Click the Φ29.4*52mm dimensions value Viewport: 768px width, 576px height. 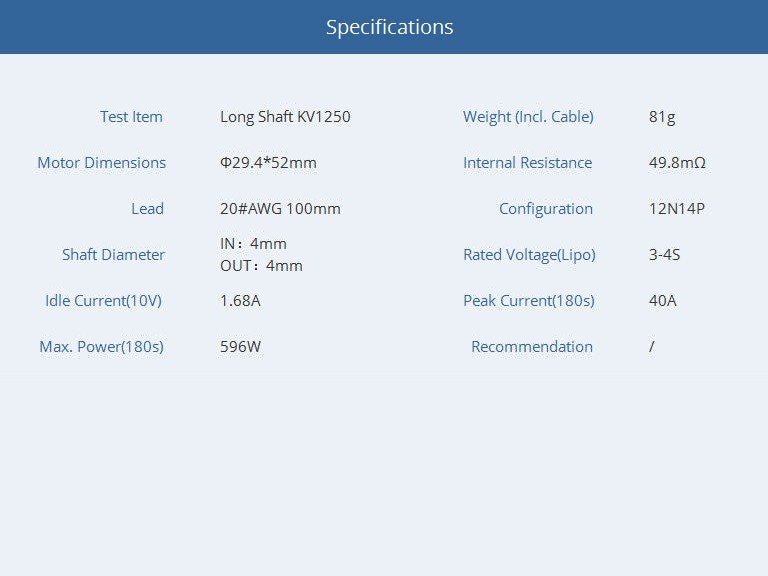coord(268,163)
